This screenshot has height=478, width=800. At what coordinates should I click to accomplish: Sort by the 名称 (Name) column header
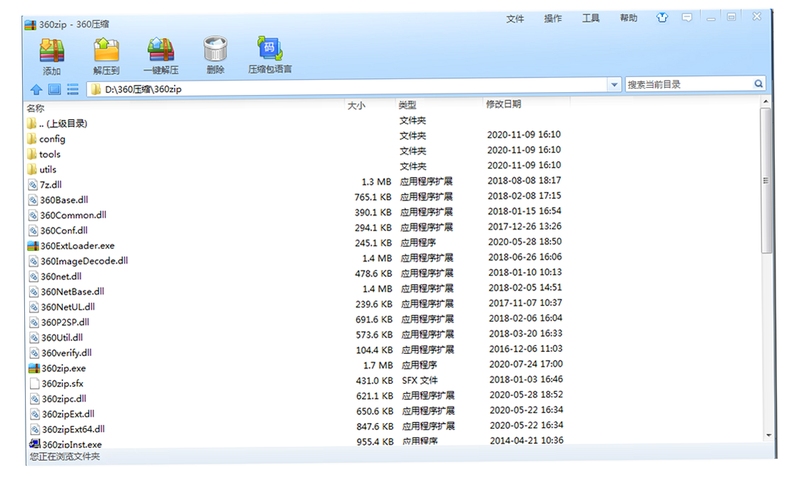point(36,108)
